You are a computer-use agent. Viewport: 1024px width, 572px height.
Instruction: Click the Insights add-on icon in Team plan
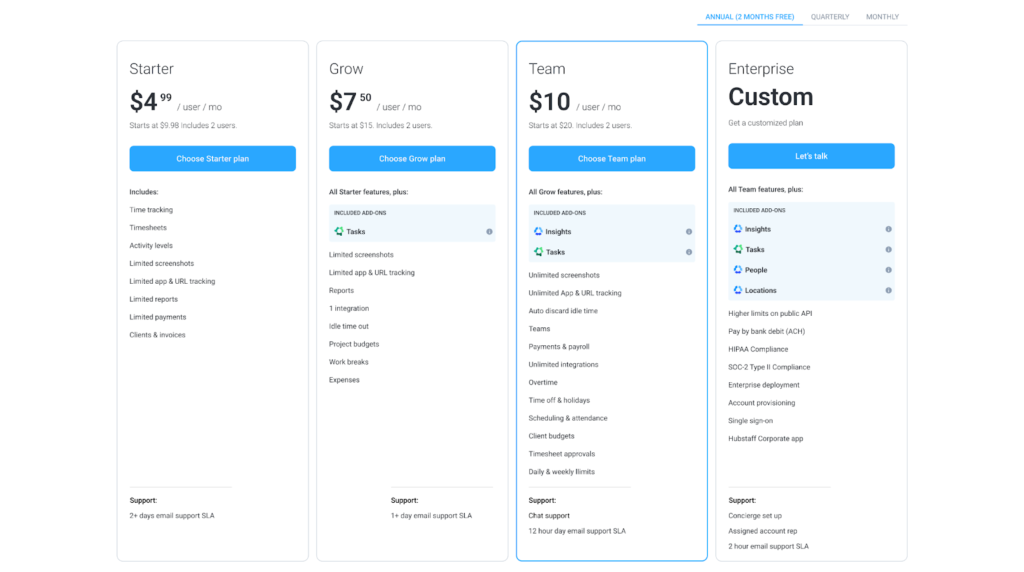pos(538,232)
